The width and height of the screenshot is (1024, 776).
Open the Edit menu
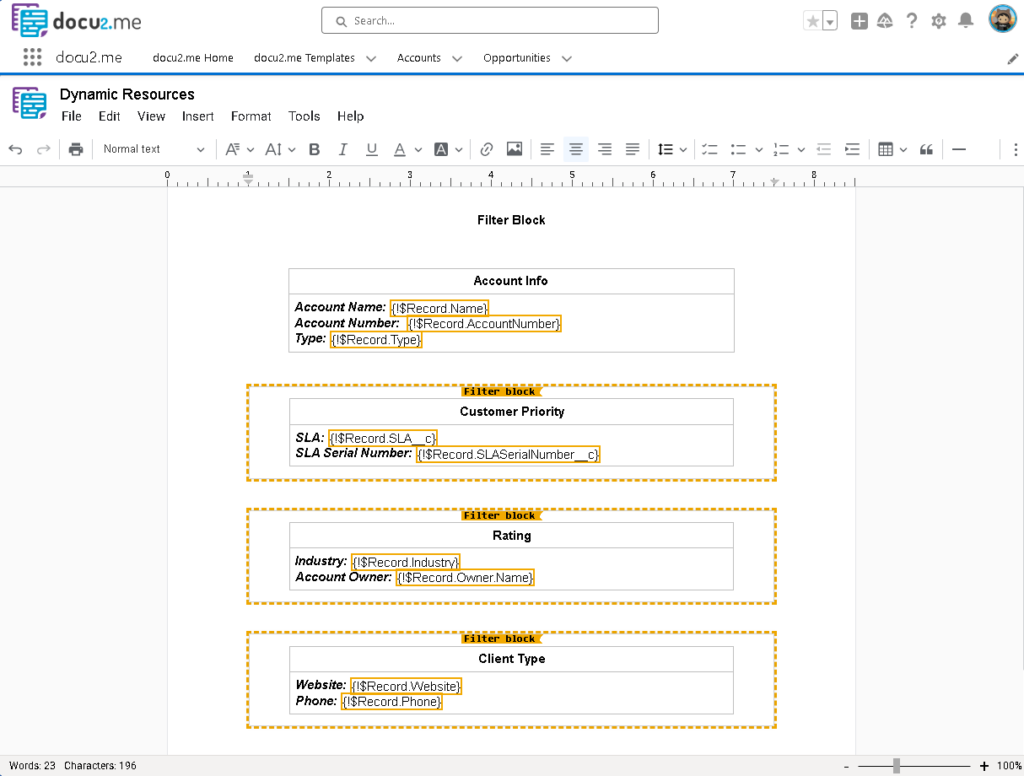109,116
